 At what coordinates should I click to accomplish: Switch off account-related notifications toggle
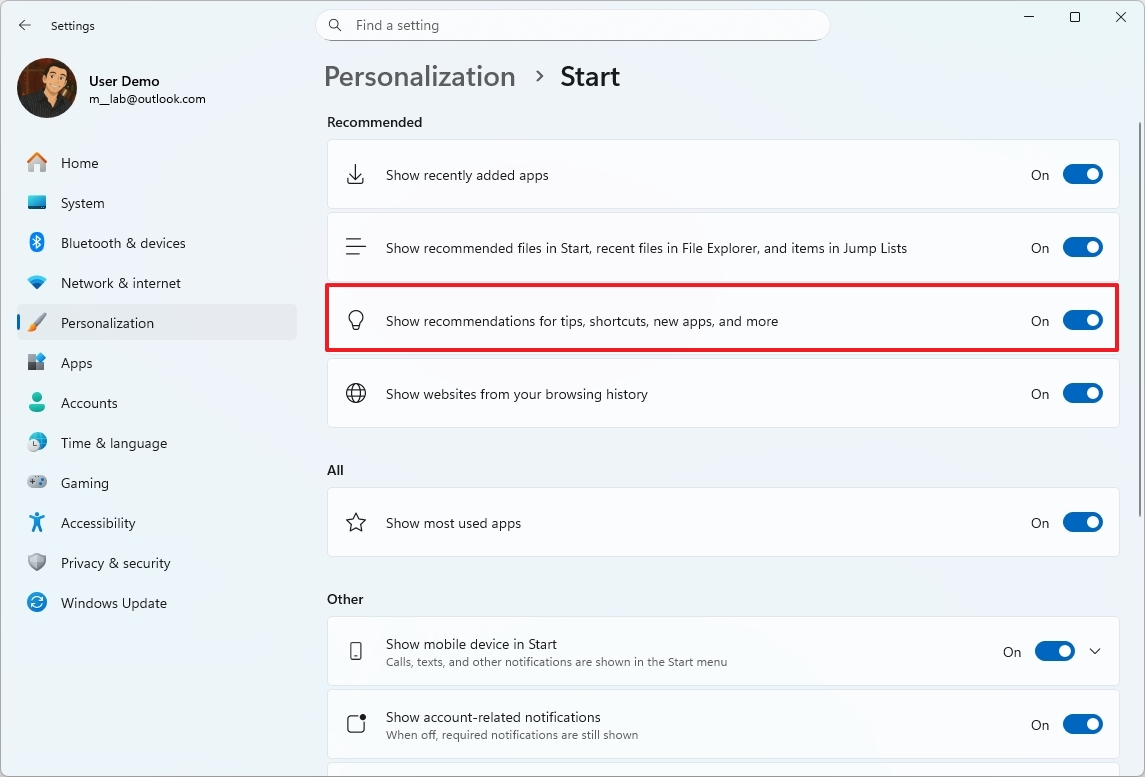click(x=1082, y=724)
